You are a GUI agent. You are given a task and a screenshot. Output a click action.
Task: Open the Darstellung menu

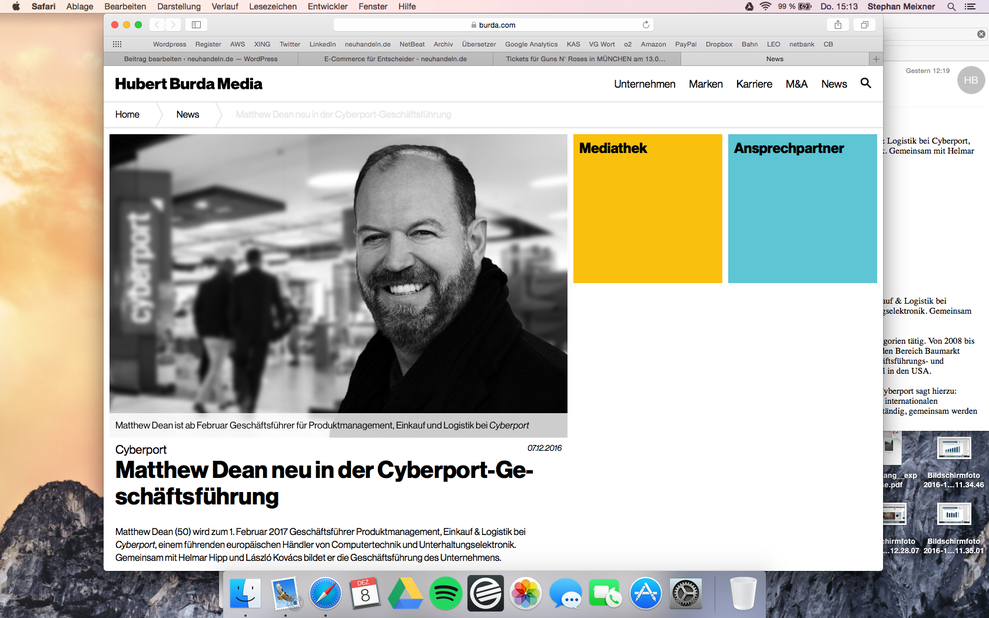click(x=178, y=6)
